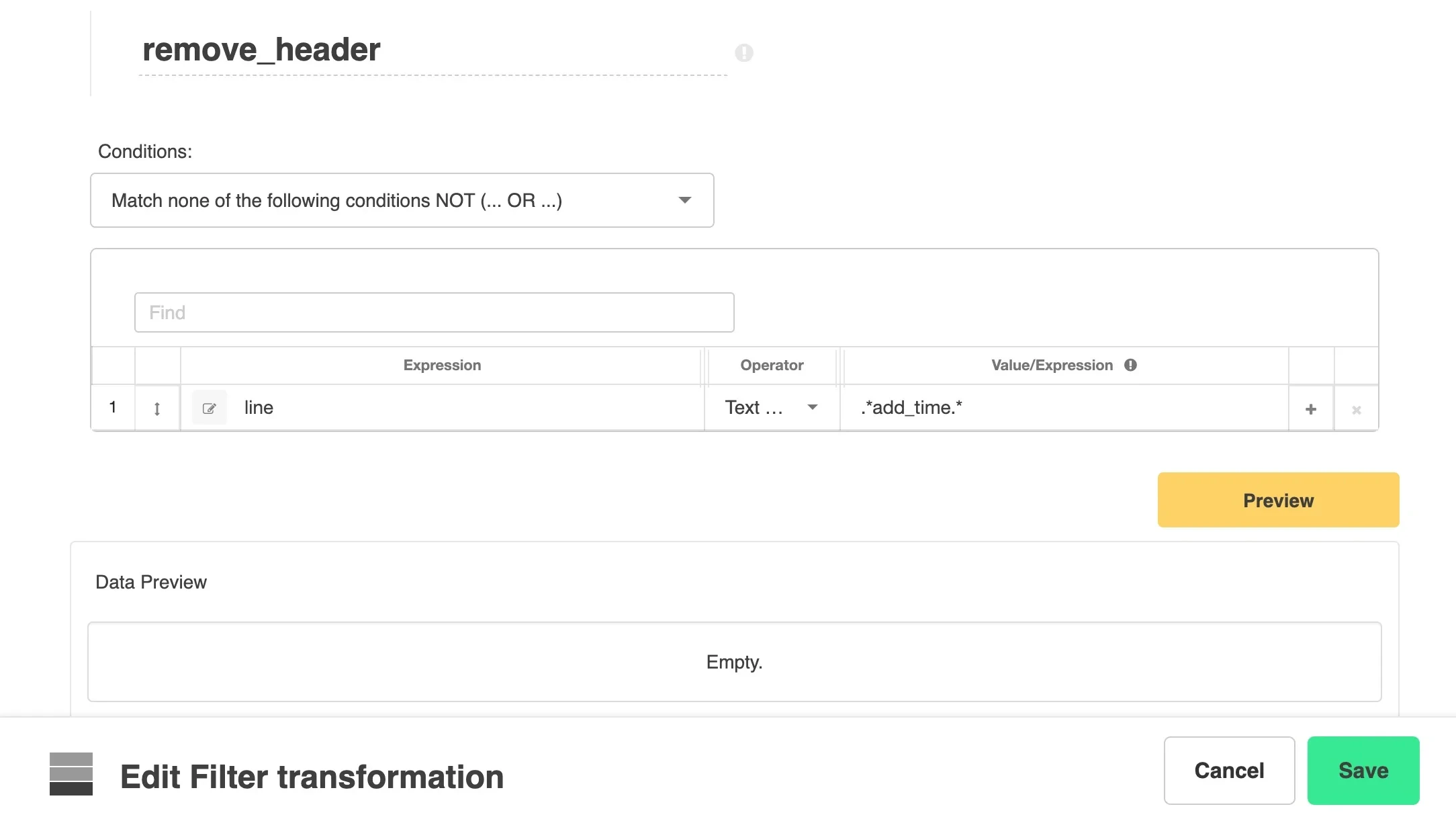Click the info icon beside remove_header title
This screenshot has height=817, width=1456.
pyautogui.click(x=743, y=53)
